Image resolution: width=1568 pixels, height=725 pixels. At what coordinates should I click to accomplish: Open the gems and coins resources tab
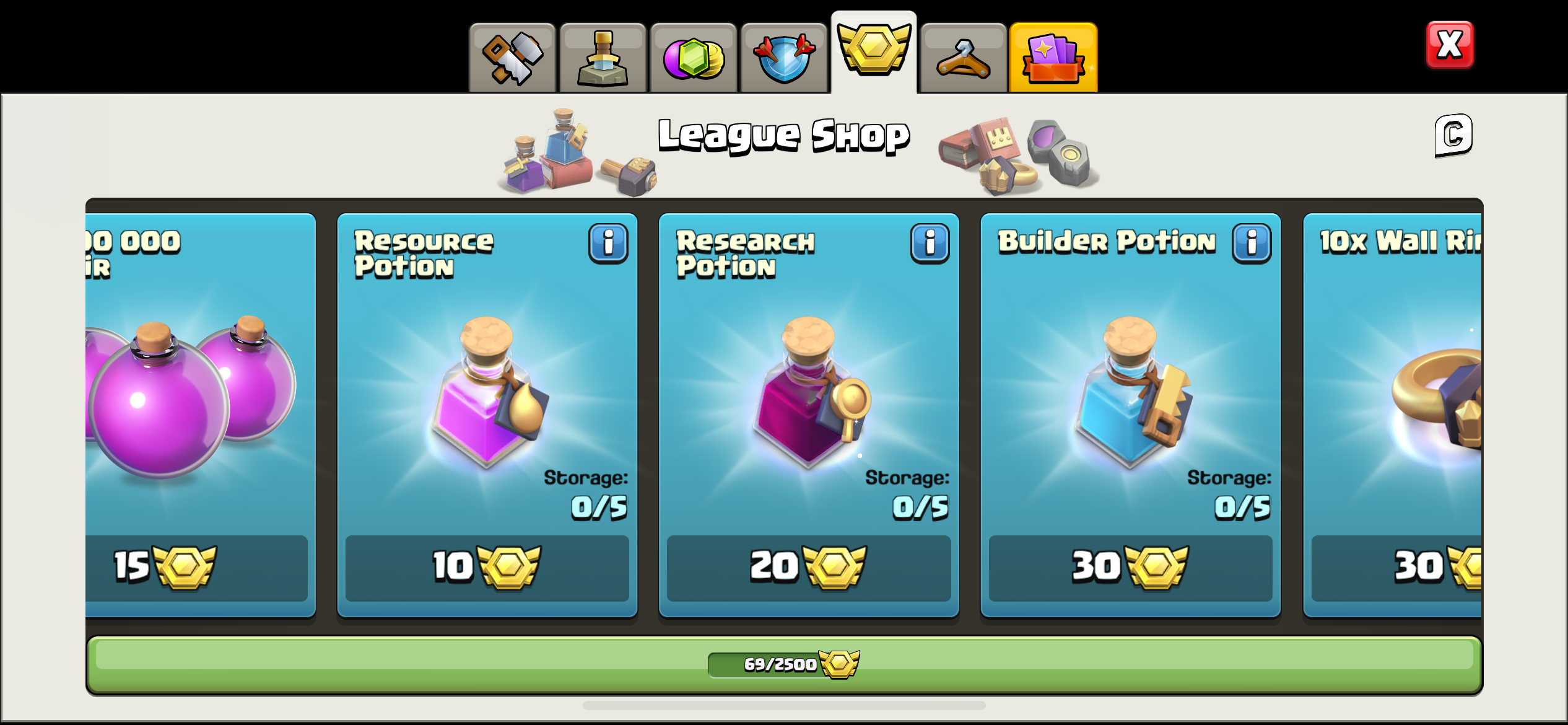tap(693, 58)
